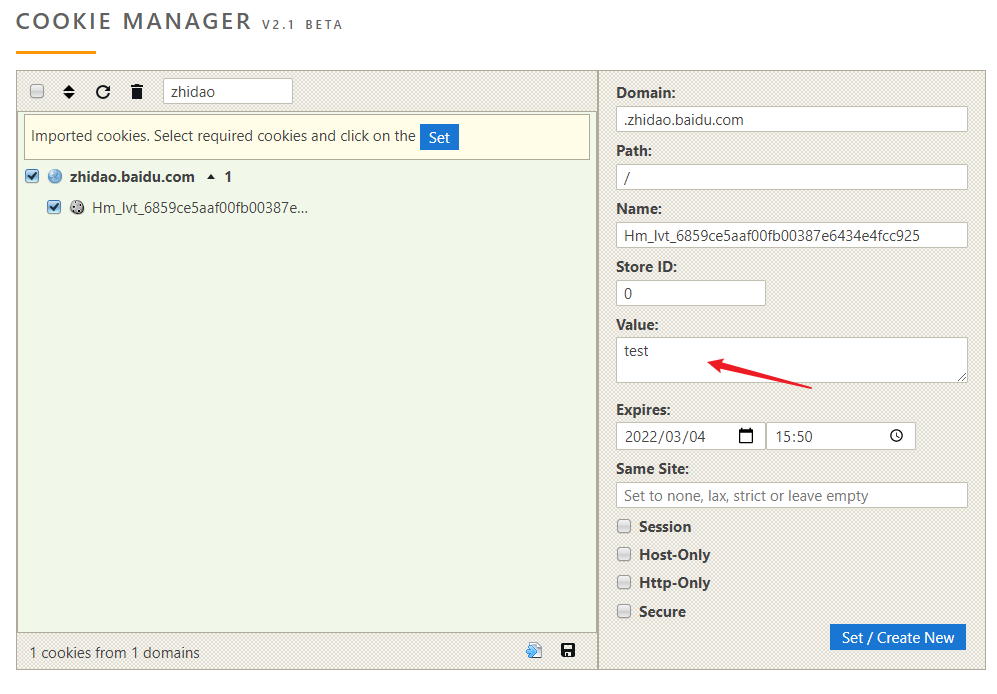Collapse the zhidao.baidu.com domain arrow
Screen dimensions: 997x694
tap(210, 177)
